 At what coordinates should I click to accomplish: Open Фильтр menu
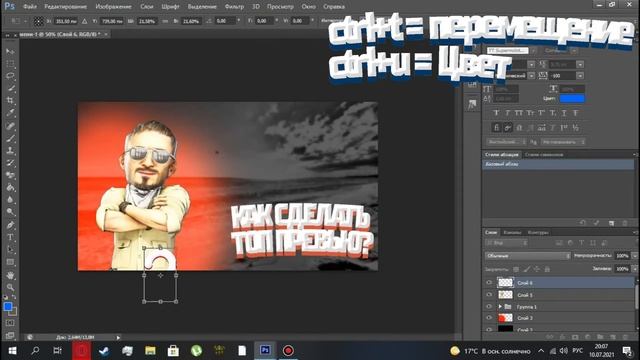pos(234,7)
